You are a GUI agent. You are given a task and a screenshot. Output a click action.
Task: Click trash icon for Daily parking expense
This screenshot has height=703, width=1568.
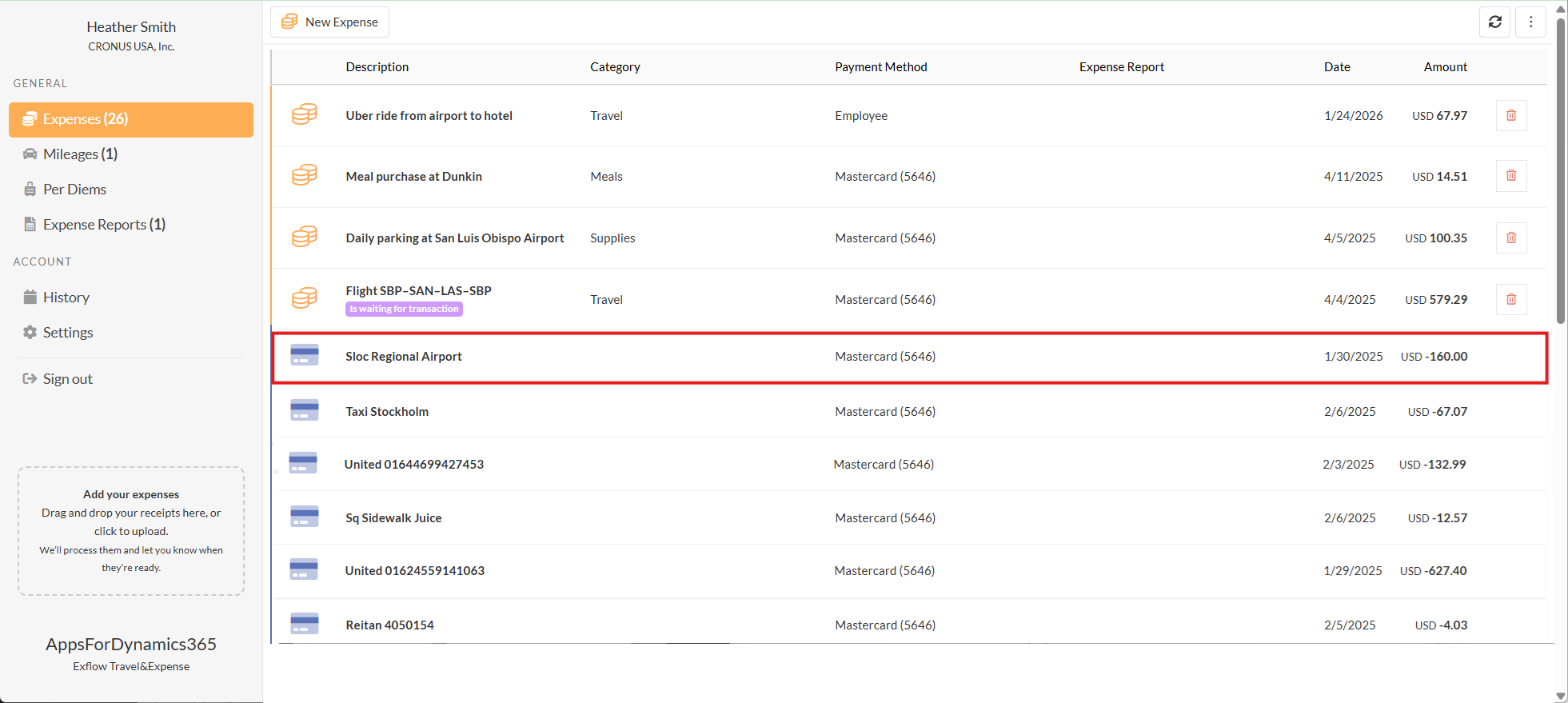point(1510,238)
